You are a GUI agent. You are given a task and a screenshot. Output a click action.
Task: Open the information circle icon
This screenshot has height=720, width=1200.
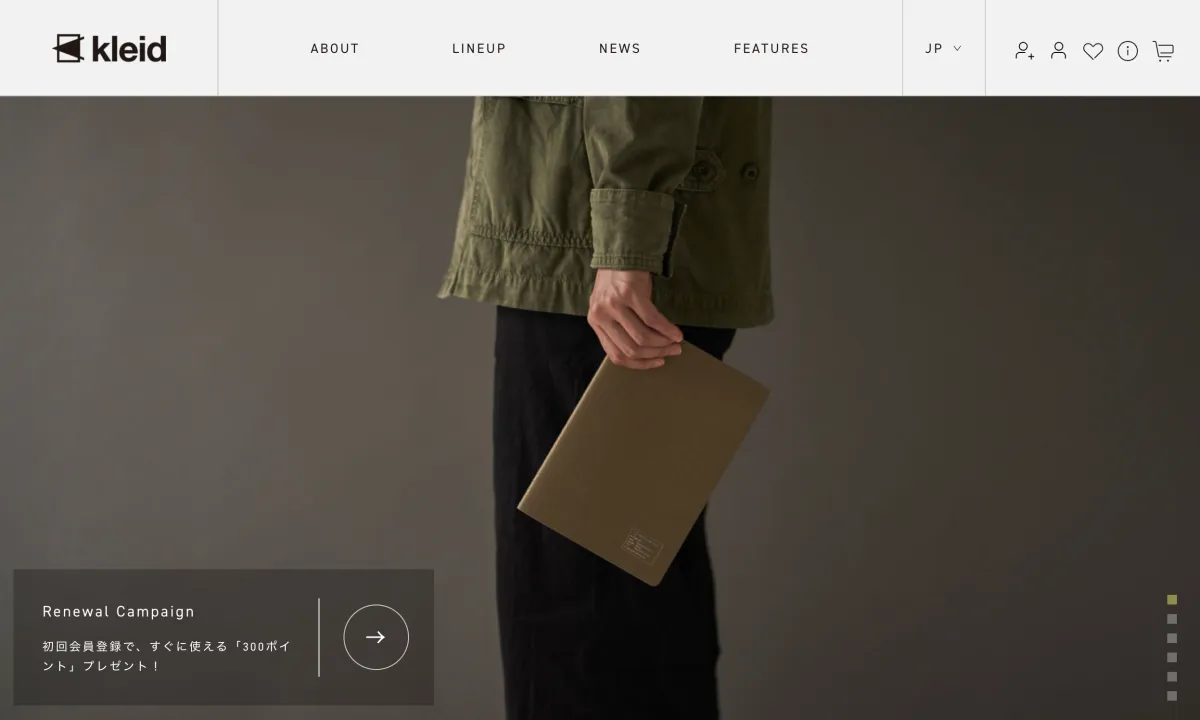pyautogui.click(x=1128, y=51)
